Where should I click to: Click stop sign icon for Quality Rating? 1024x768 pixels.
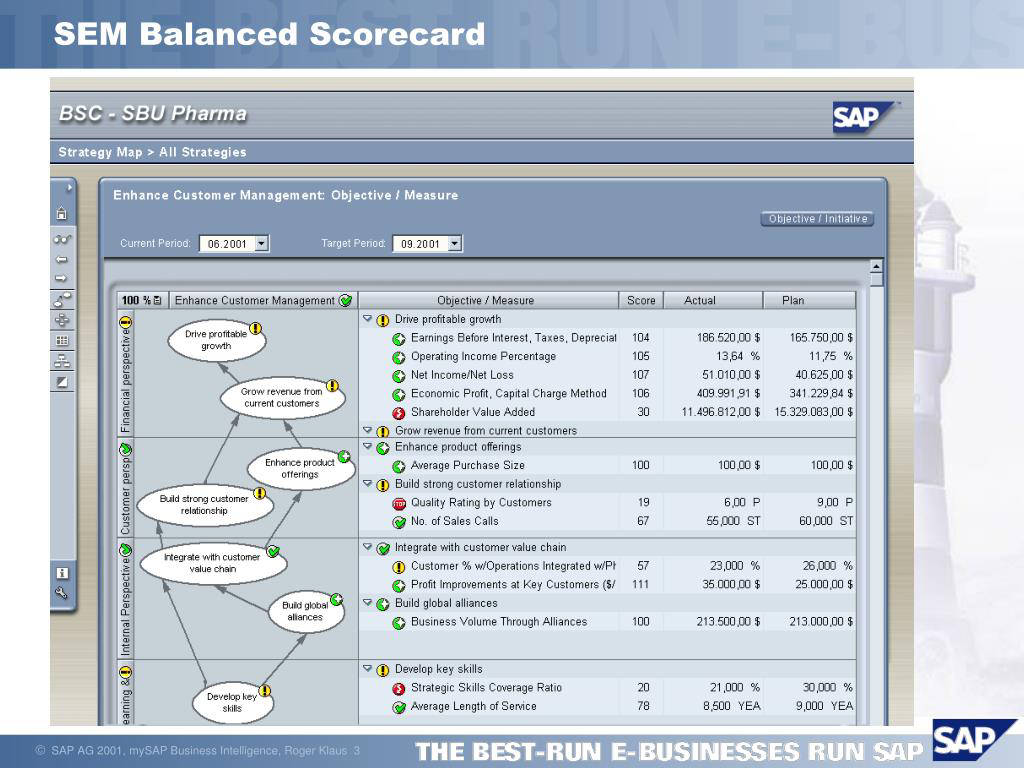click(398, 504)
